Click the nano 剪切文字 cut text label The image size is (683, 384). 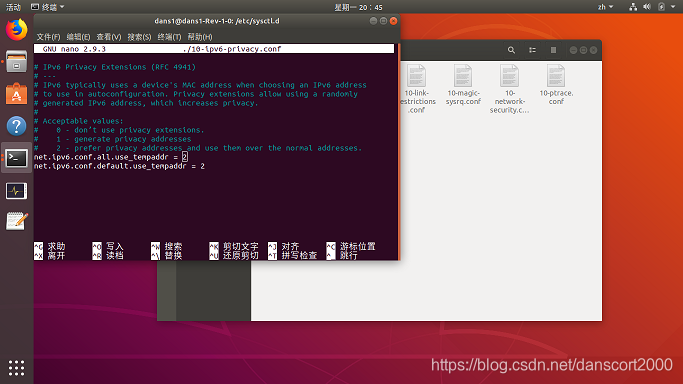click(240, 246)
